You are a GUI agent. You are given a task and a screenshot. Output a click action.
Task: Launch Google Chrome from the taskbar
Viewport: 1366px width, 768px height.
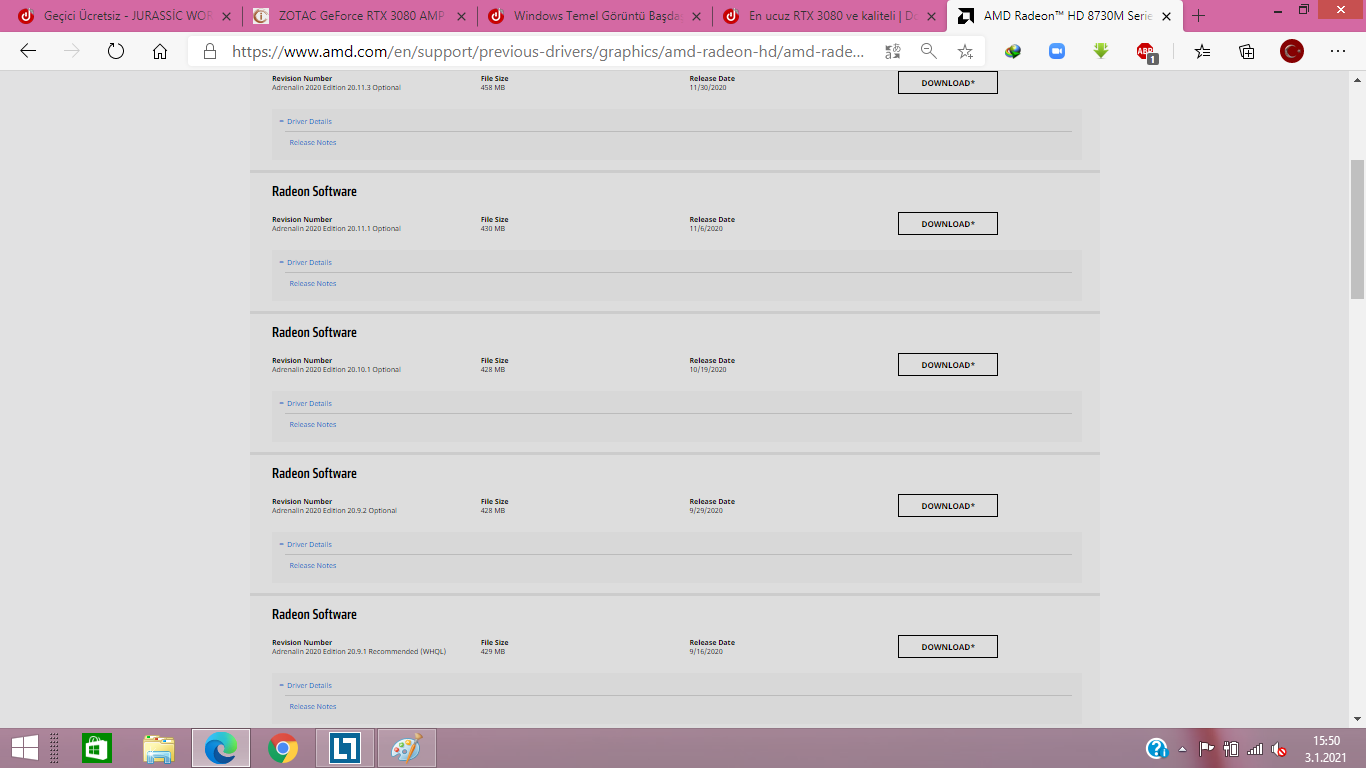tap(283, 748)
